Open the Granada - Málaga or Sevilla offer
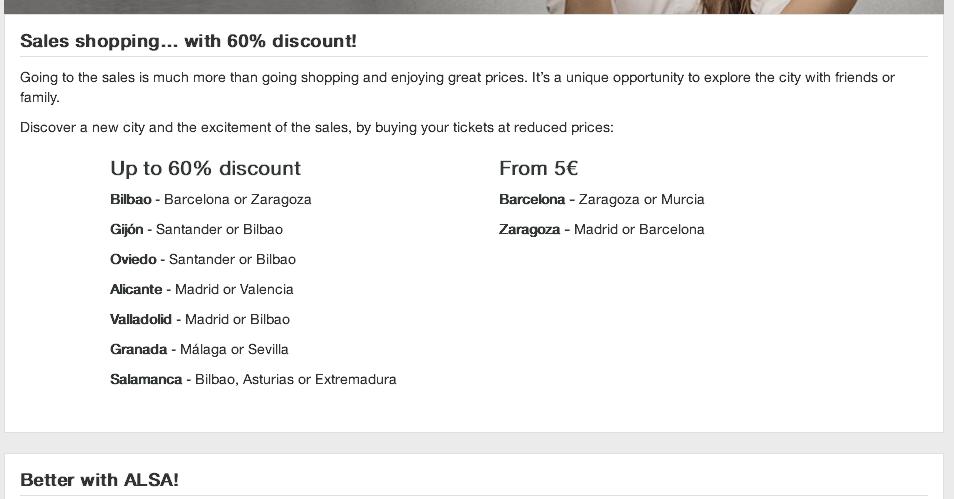Image resolution: width=954 pixels, height=499 pixels. [x=199, y=349]
